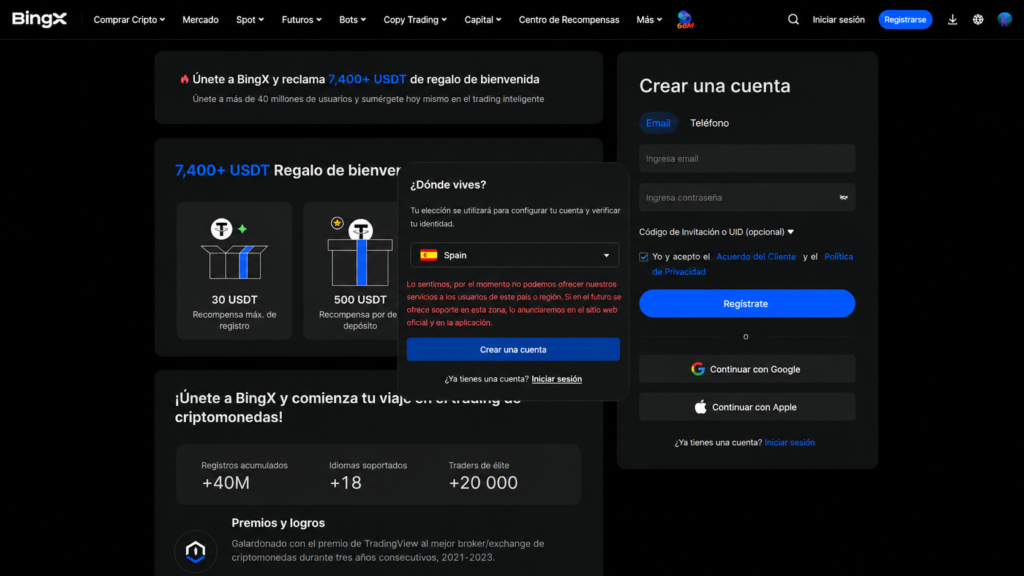
Task: Click the BingX logo
Action: [39, 19]
